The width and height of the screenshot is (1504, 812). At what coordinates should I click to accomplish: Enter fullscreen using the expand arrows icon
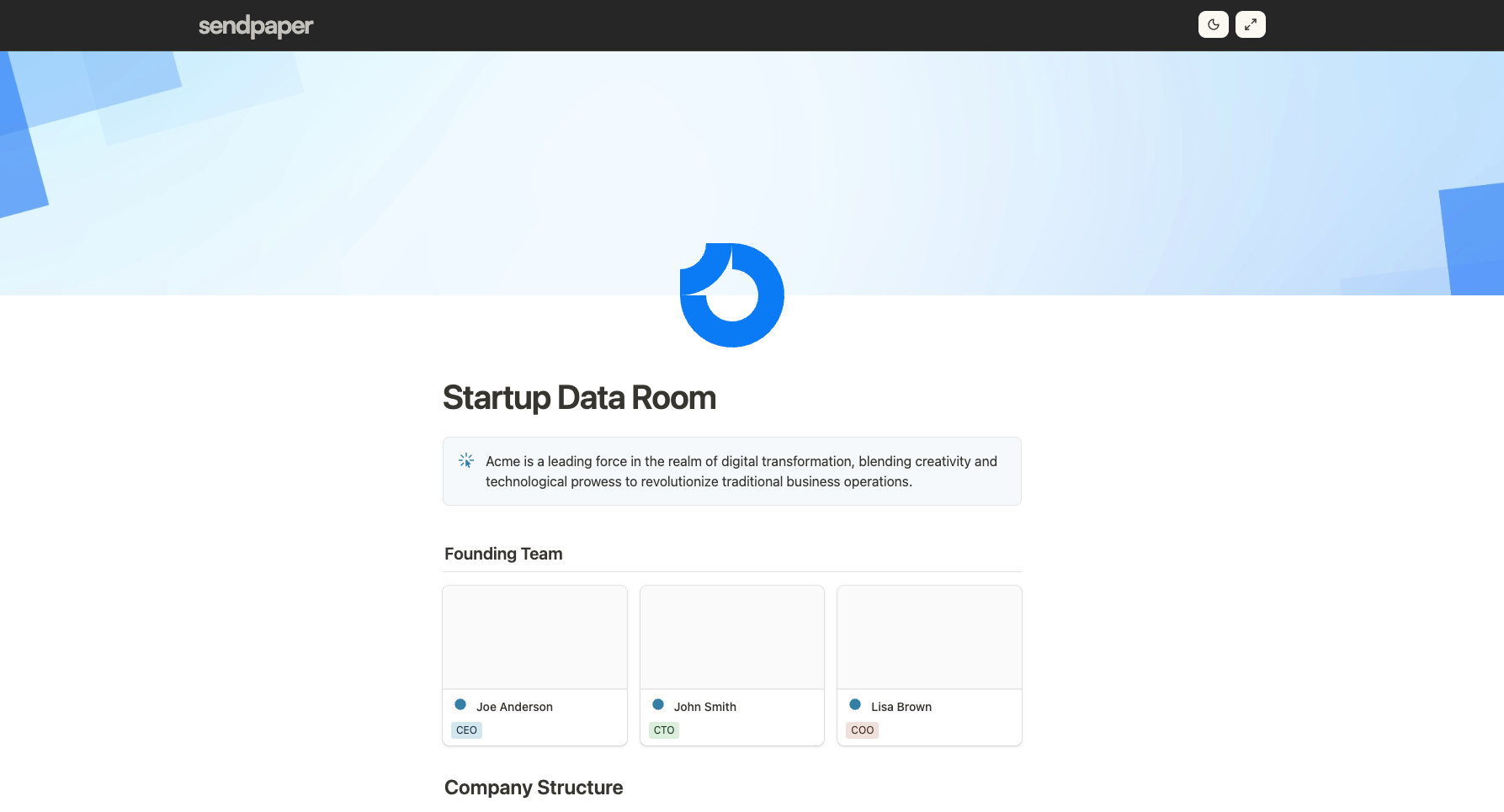click(x=1250, y=24)
